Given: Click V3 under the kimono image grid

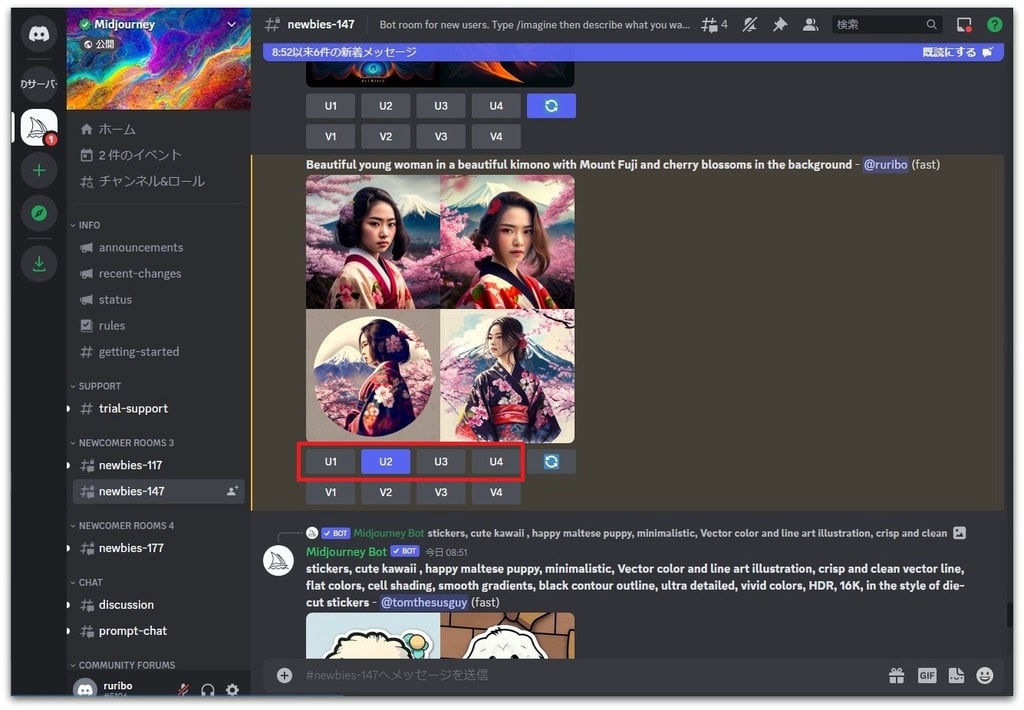Looking at the screenshot, I should tap(441, 492).
